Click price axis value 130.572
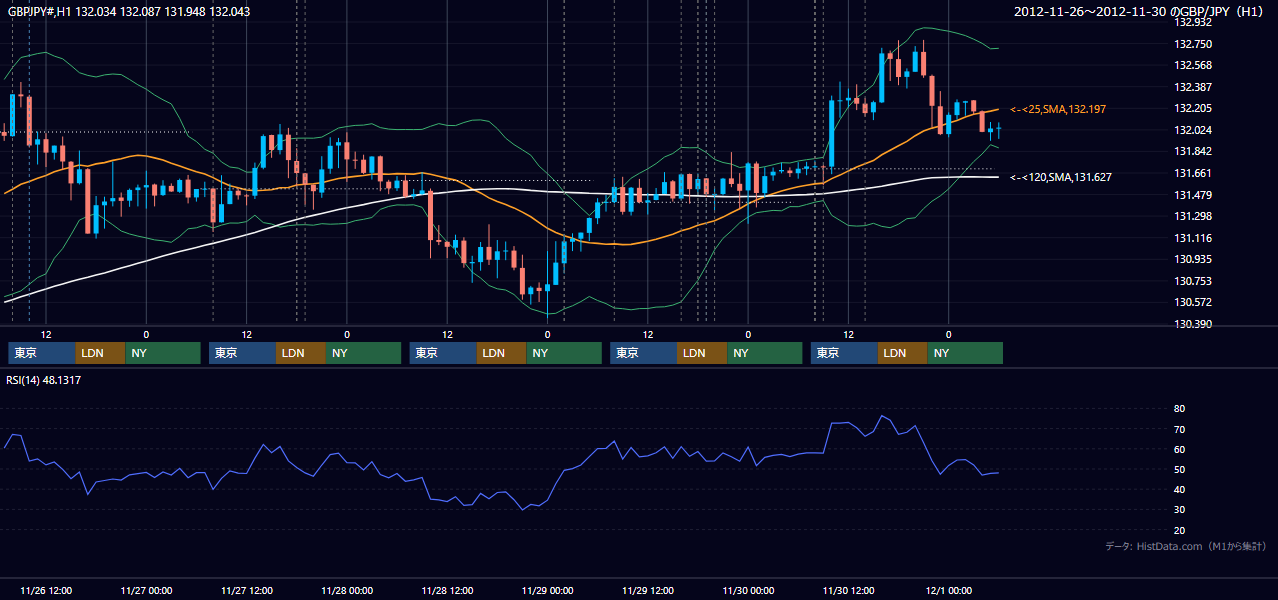Screen dimensions: 1278x600 click(x=1193, y=302)
